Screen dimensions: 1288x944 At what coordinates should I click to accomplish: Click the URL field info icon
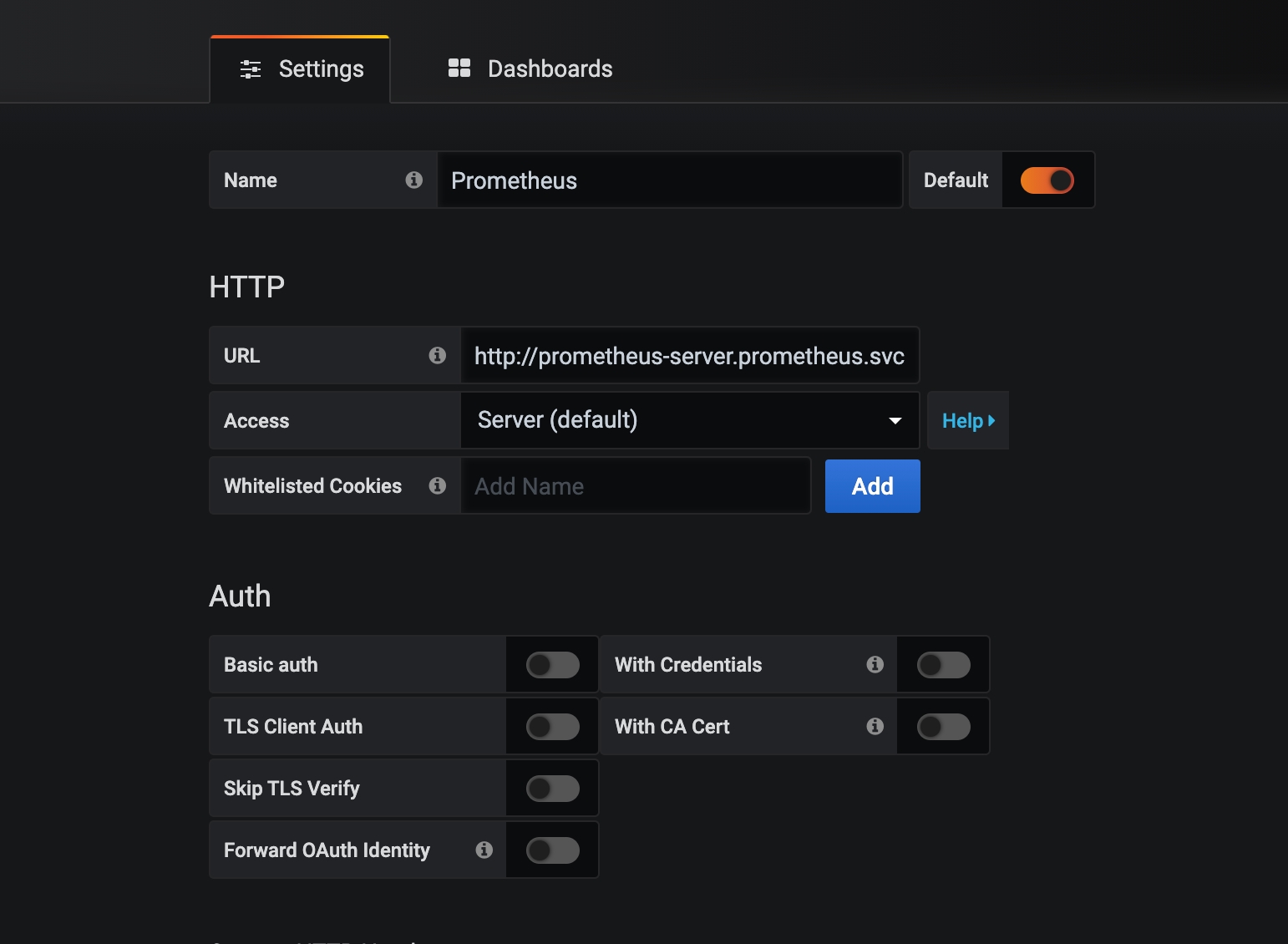(x=437, y=355)
